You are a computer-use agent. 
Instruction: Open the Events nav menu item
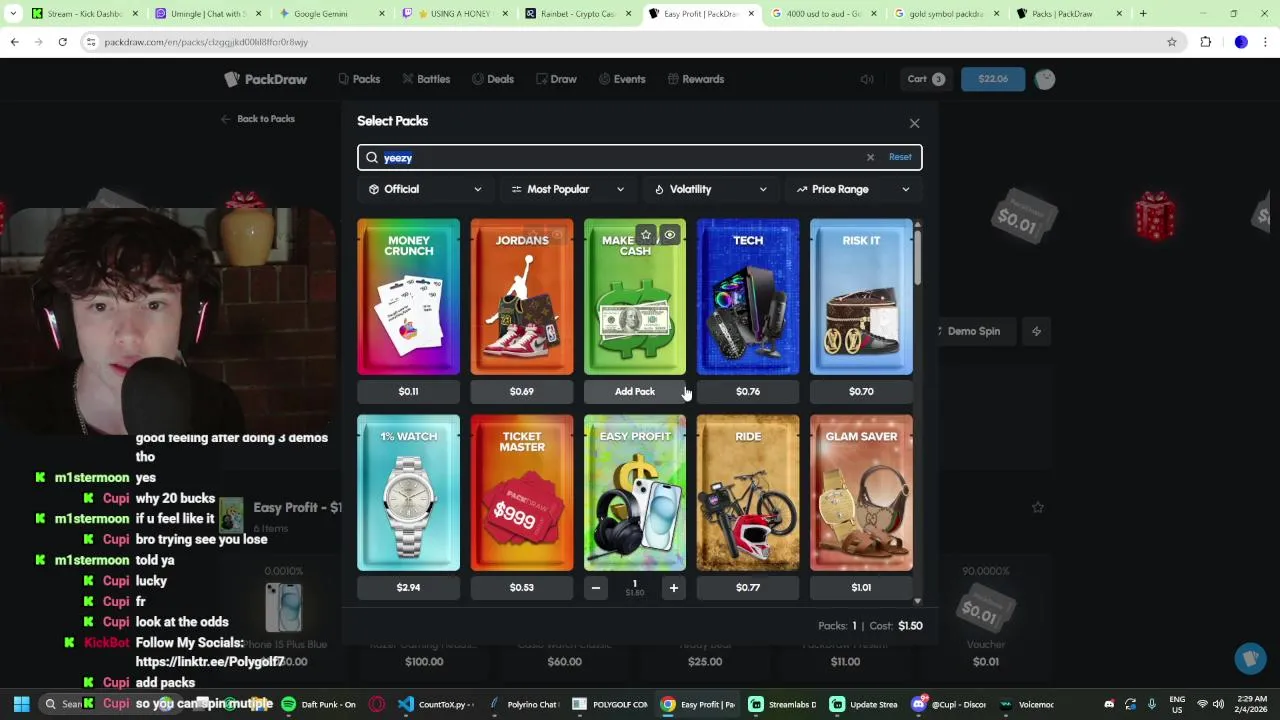[622, 79]
